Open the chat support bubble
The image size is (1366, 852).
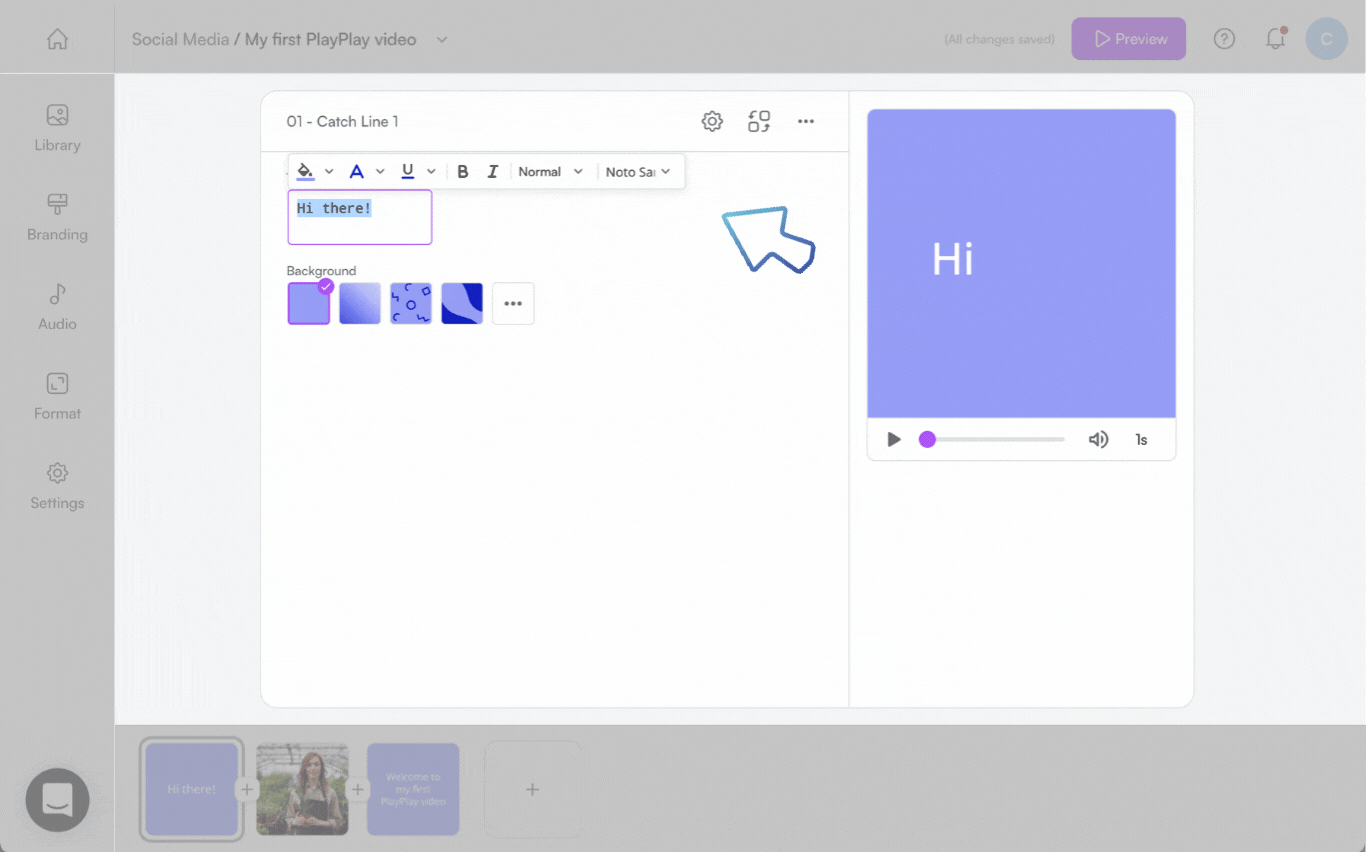point(57,800)
